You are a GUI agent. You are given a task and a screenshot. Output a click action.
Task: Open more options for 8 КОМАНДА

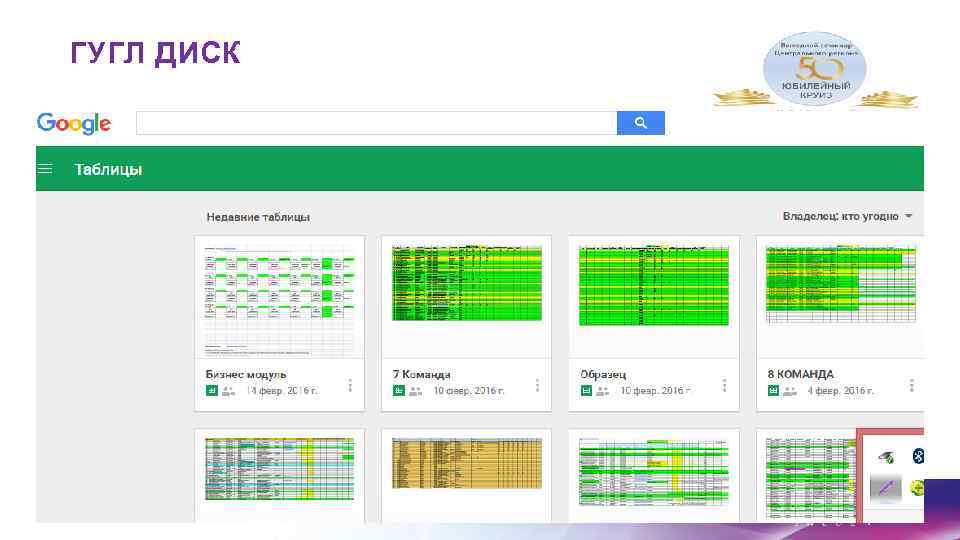912,385
